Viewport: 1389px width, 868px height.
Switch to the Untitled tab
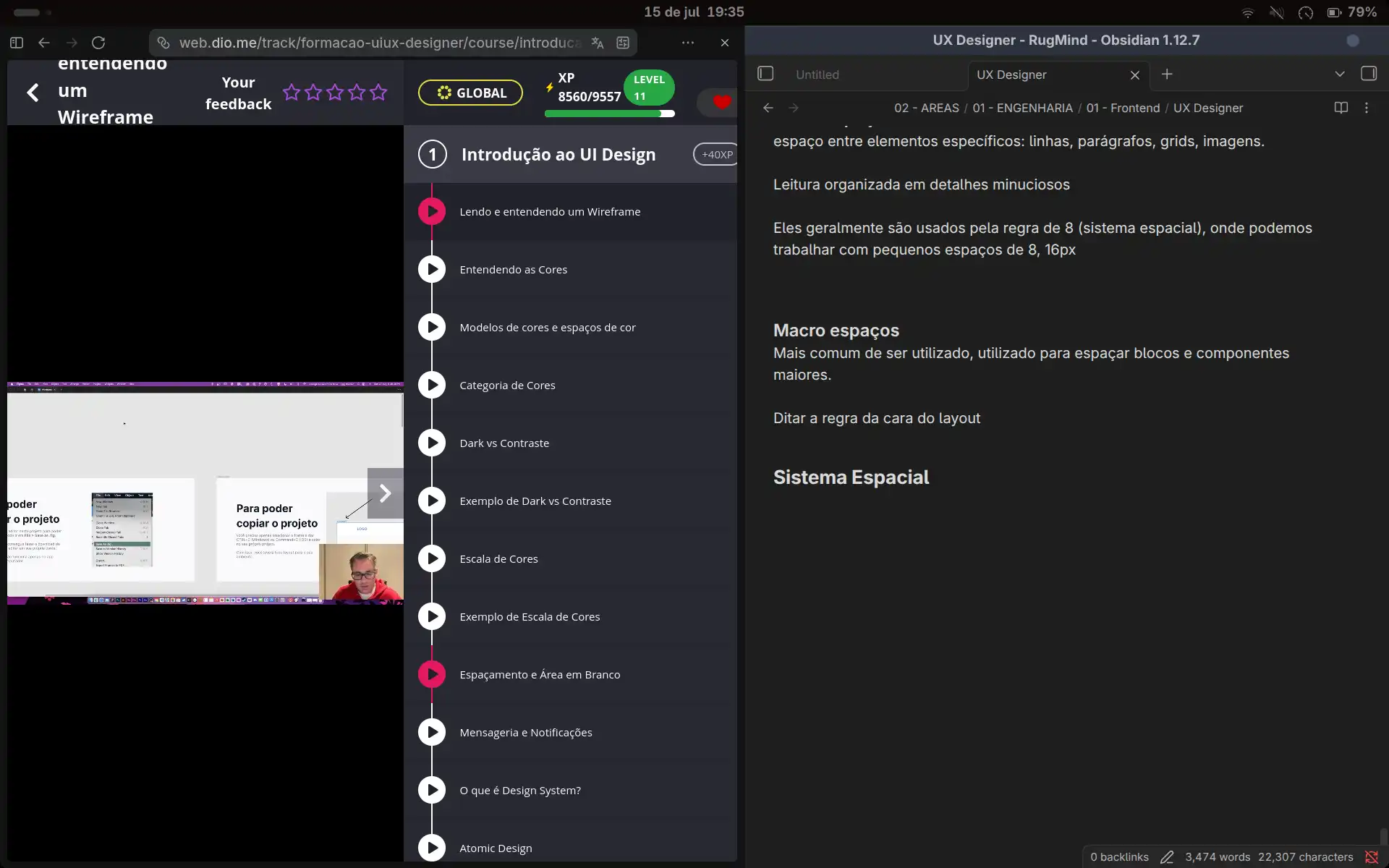point(817,75)
